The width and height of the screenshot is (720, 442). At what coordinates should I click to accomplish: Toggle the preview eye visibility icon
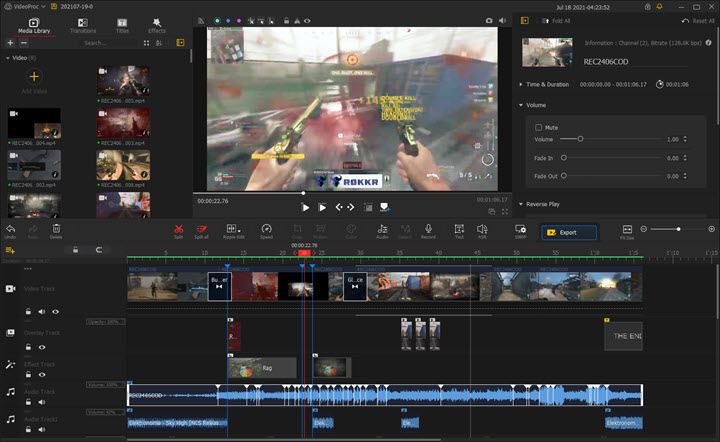307,21
